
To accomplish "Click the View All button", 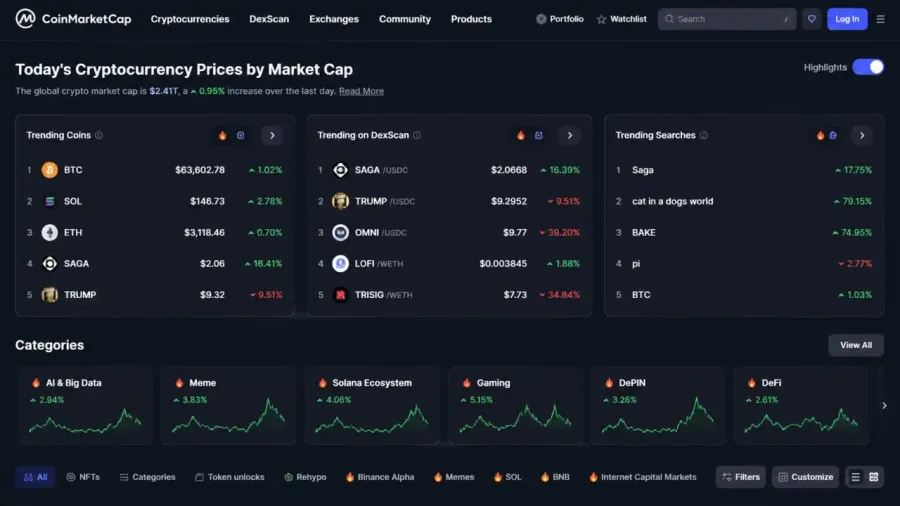I will (x=856, y=345).
